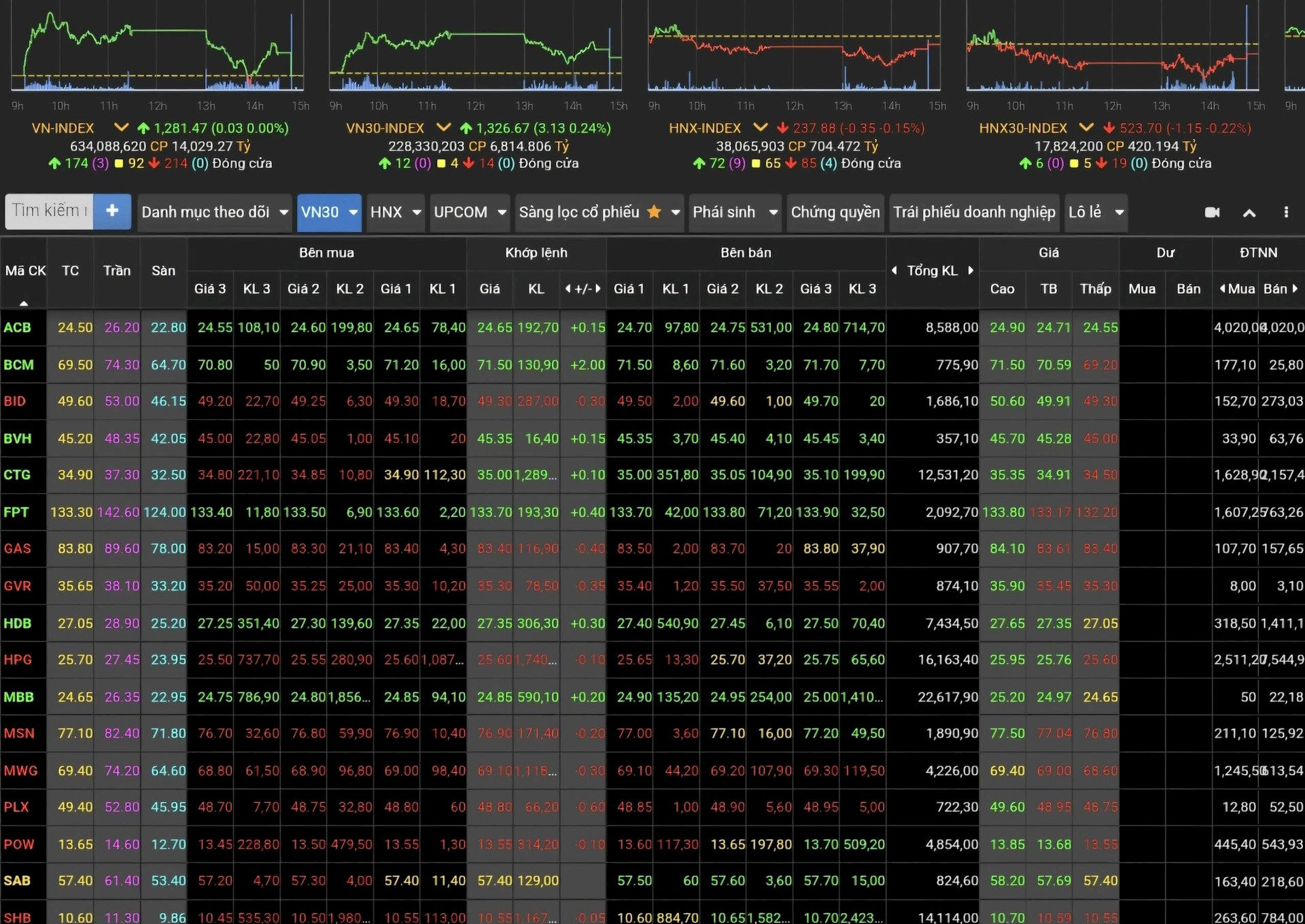Viewport: 1305px width, 924px height.
Task: Open the BCM stock symbol
Action: [19, 365]
